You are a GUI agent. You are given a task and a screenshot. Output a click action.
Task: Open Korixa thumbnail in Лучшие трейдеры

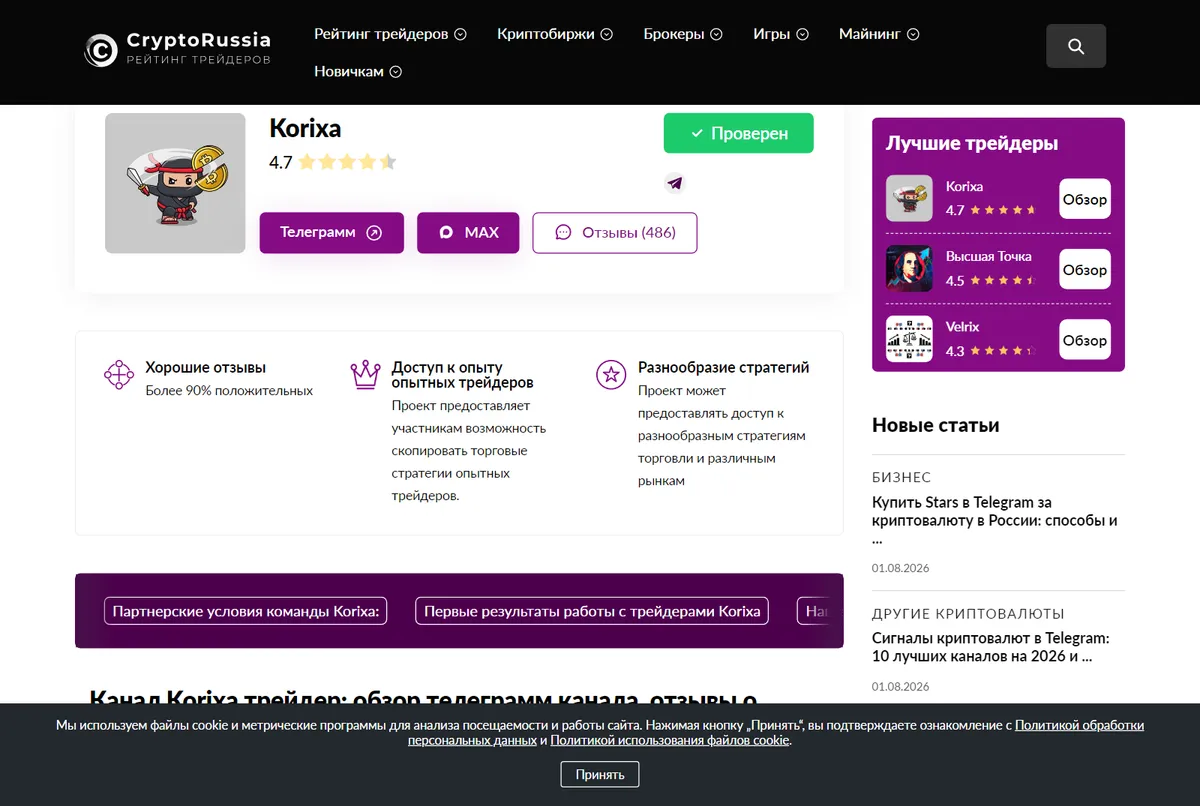pyautogui.click(x=909, y=198)
